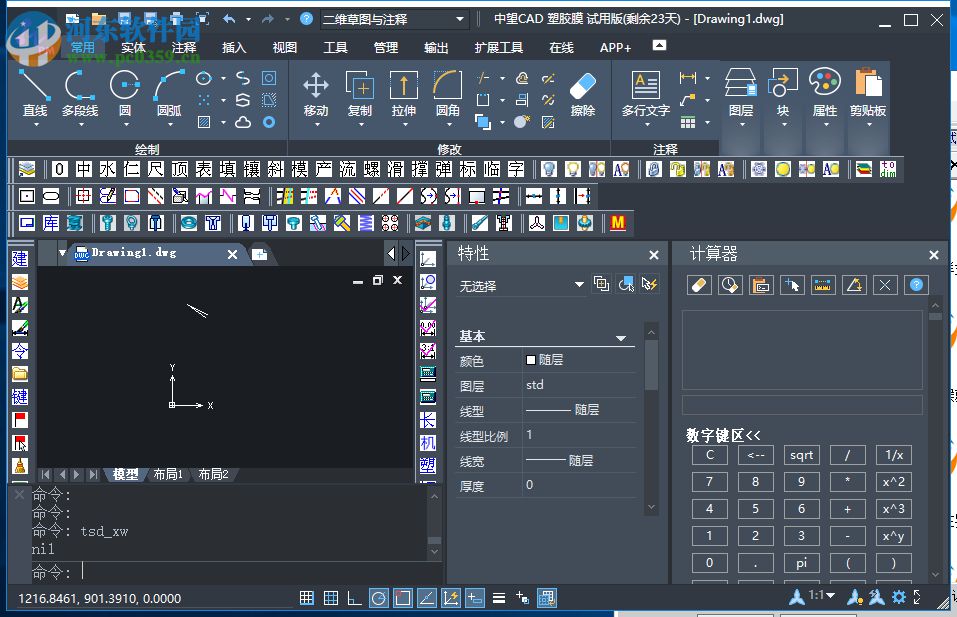The image size is (957, 617).
Task: Select the Stretch (拉伸) tool
Action: coord(403,90)
